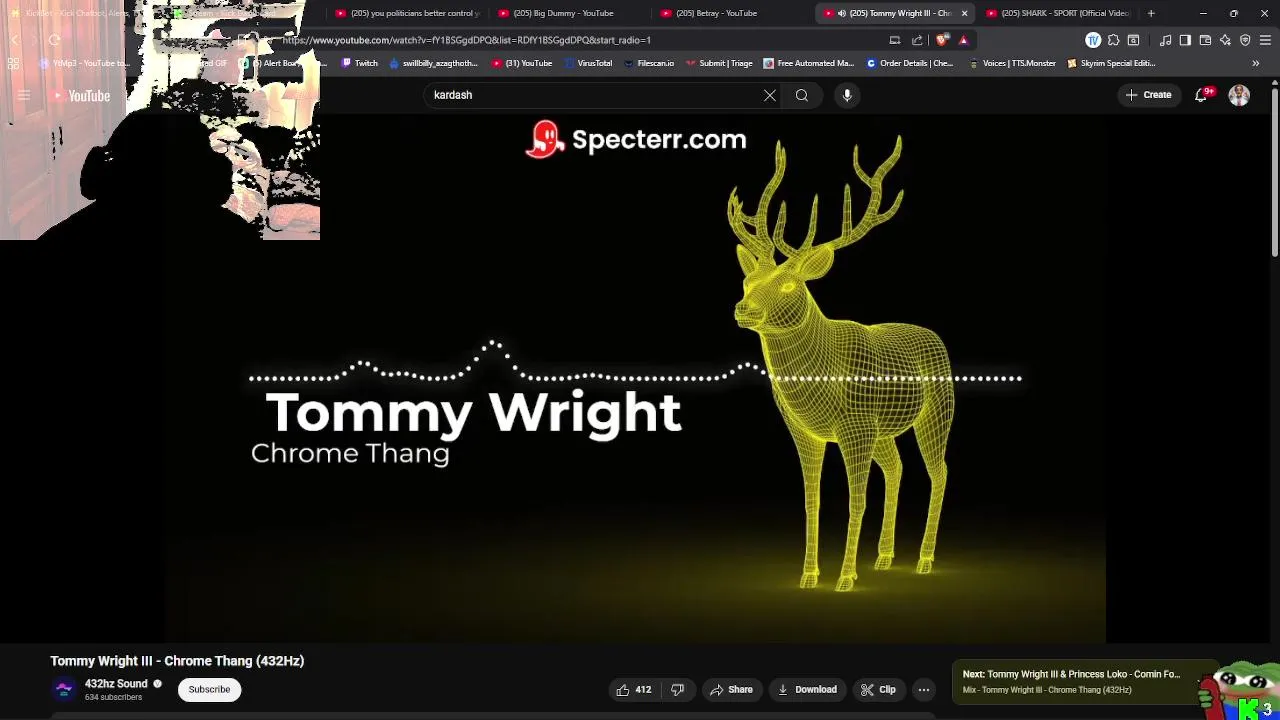Click the magnifier search button
This screenshot has width=1280, height=720.
(x=802, y=95)
